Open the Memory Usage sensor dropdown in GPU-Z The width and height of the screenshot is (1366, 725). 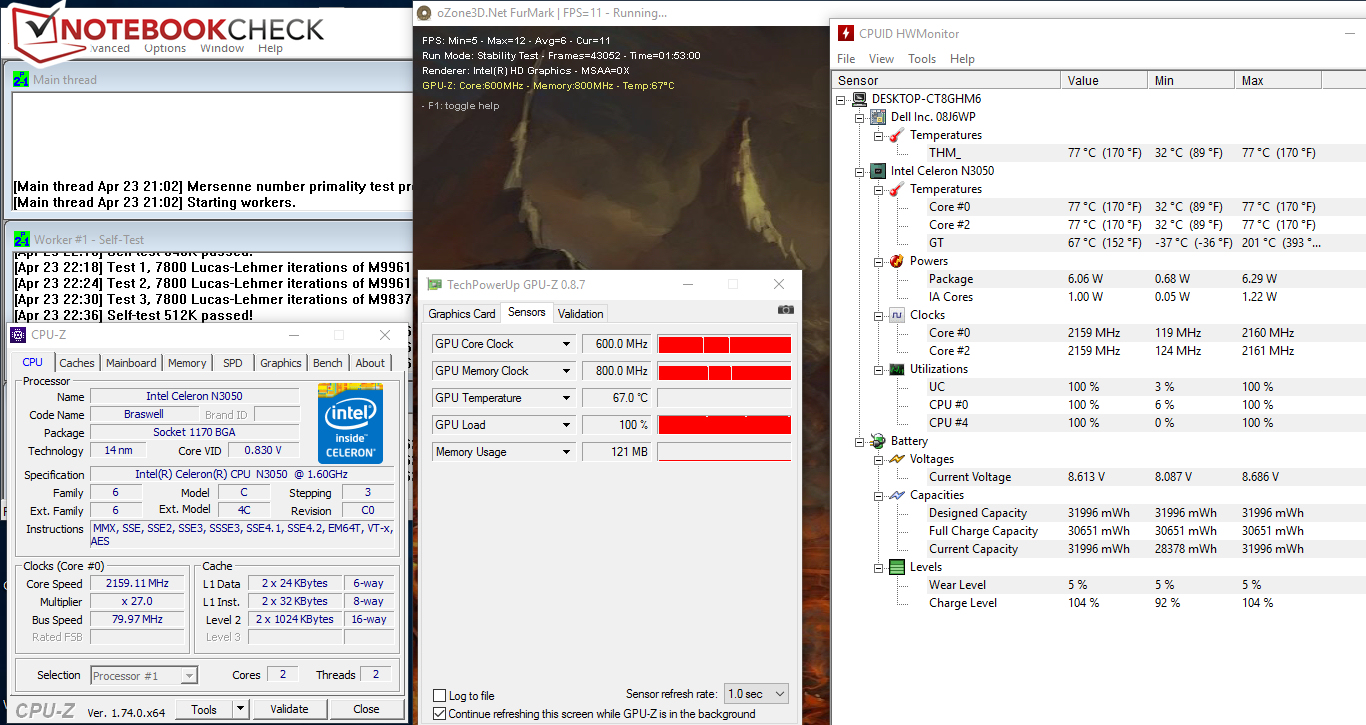point(566,452)
